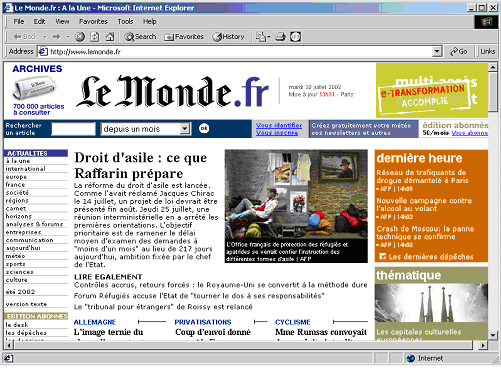Open the Edit menu

point(39,22)
